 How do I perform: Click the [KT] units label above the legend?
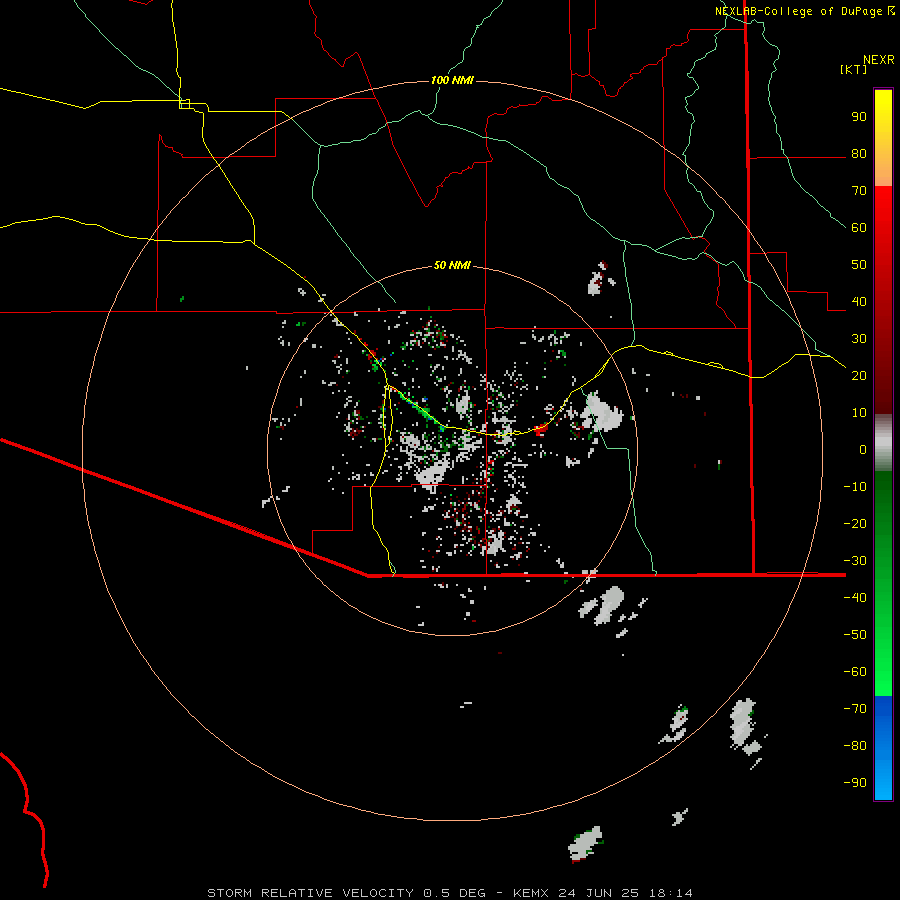tap(853, 69)
